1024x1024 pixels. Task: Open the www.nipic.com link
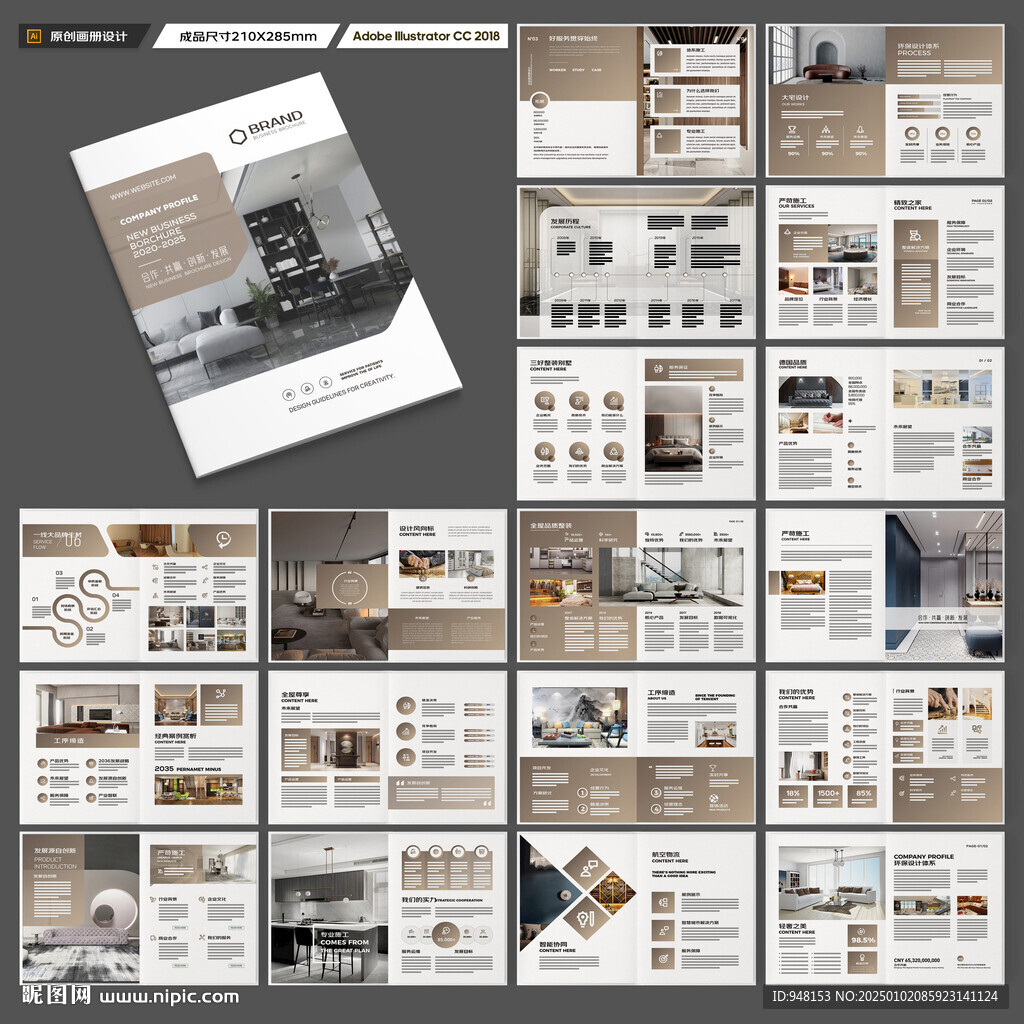click(x=169, y=997)
